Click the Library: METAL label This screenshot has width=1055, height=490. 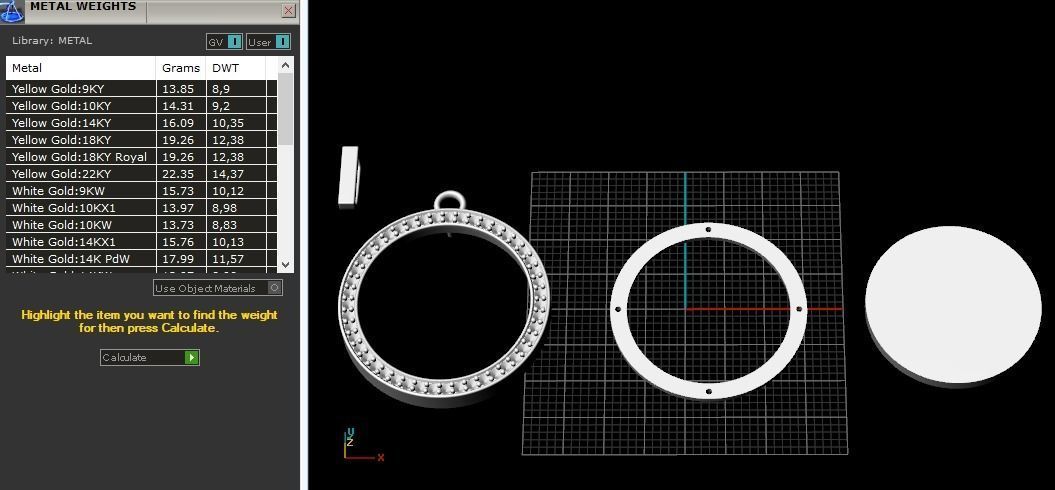point(52,40)
